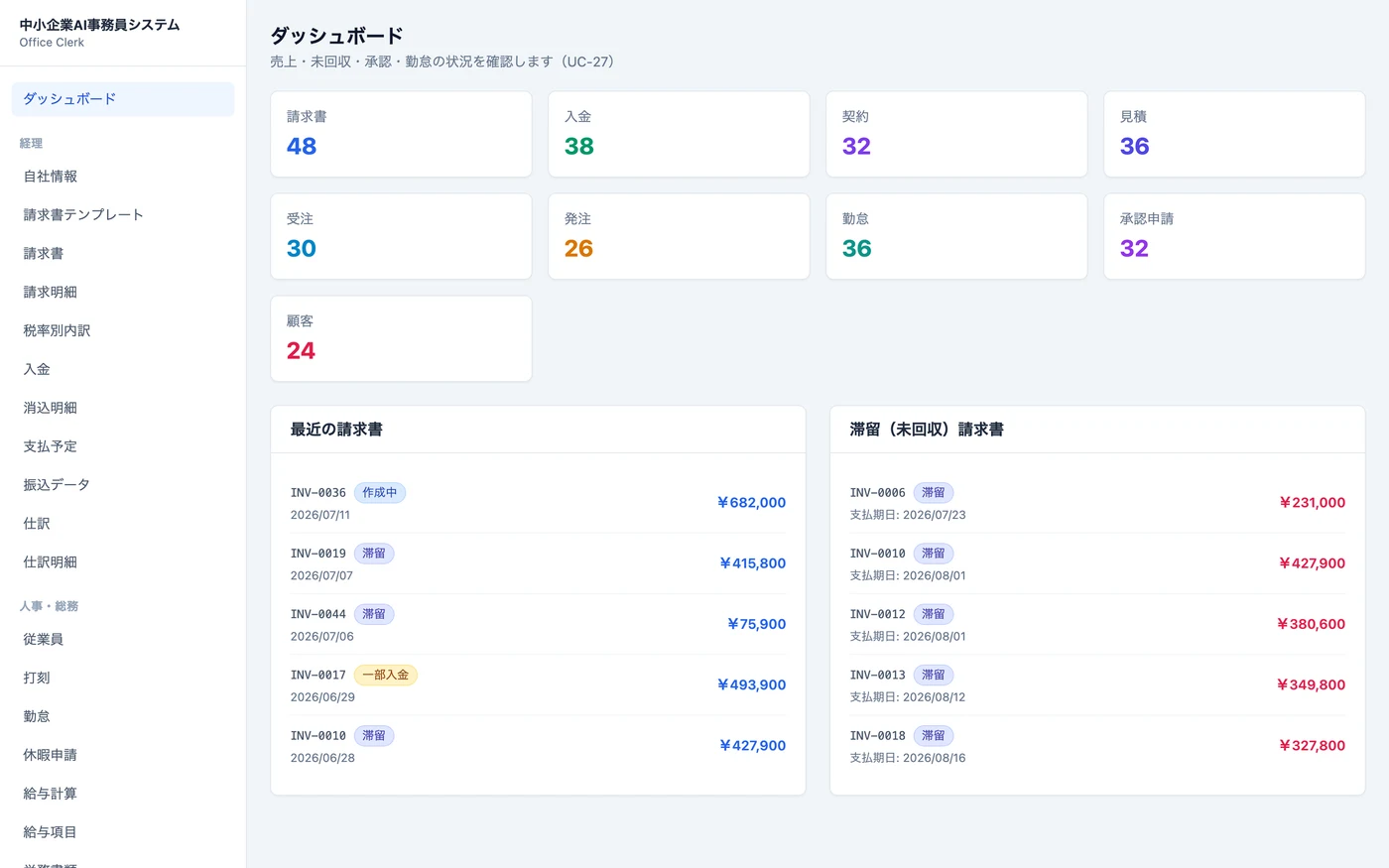Select 入金 in the sidebar

pyautogui.click(x=123, y=369)
